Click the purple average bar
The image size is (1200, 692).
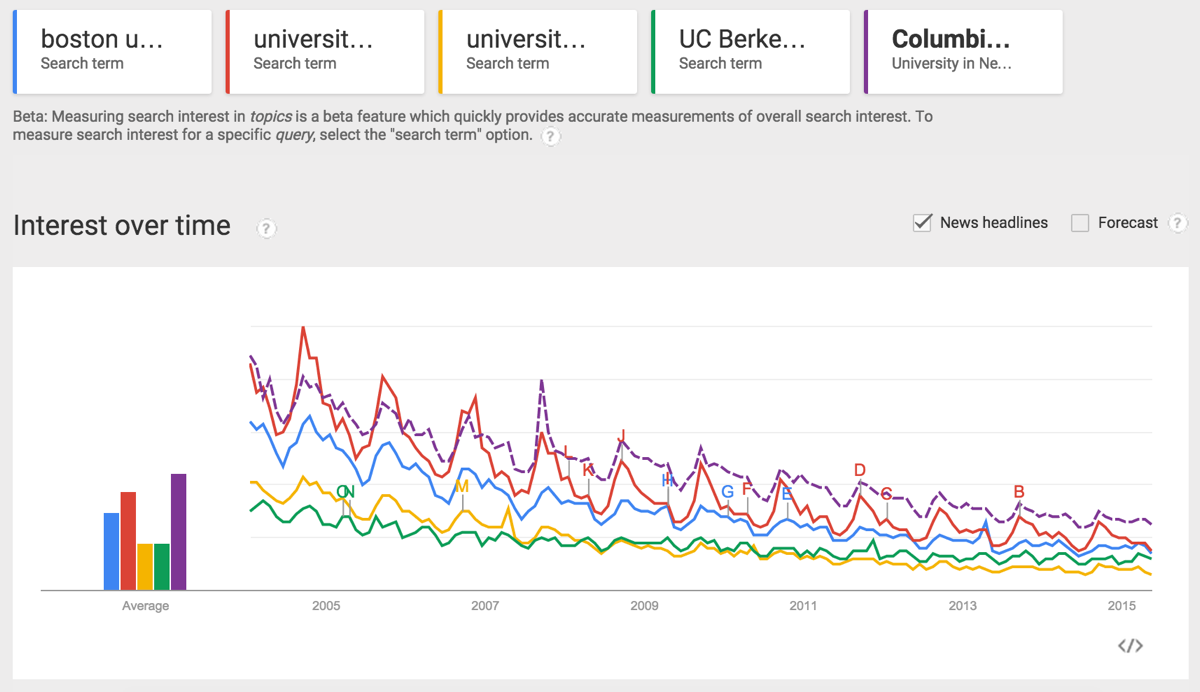click(x=178, y=532)
